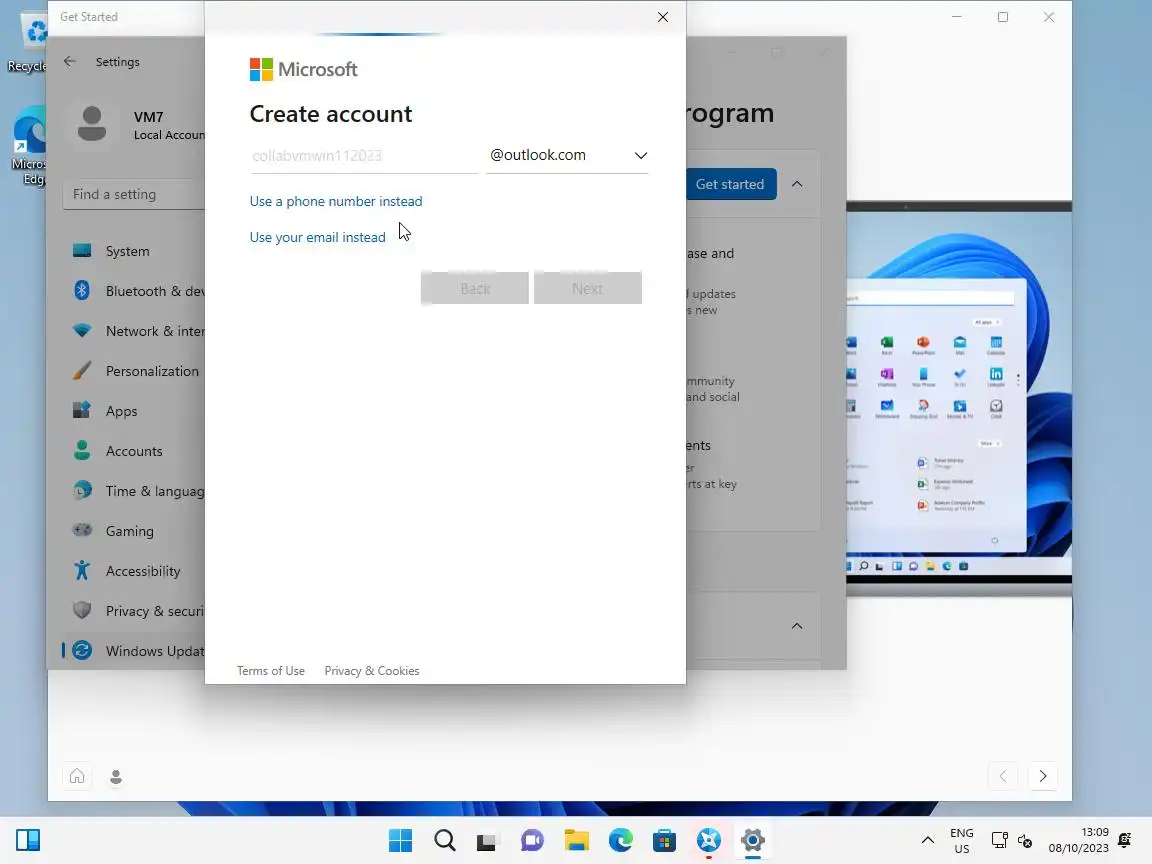Open Windows Update category

tap(134, 651)
